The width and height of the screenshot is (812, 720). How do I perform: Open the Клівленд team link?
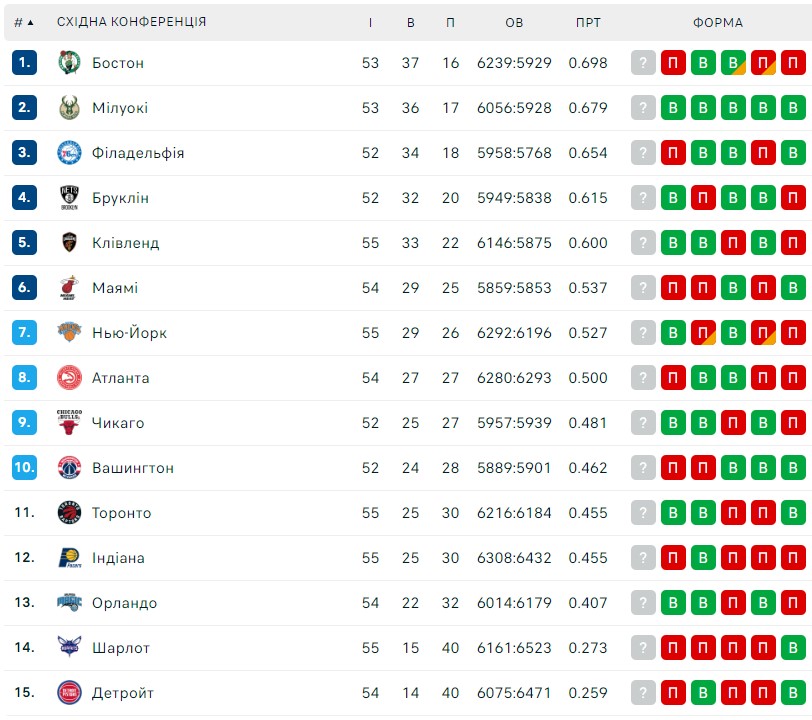126,243
